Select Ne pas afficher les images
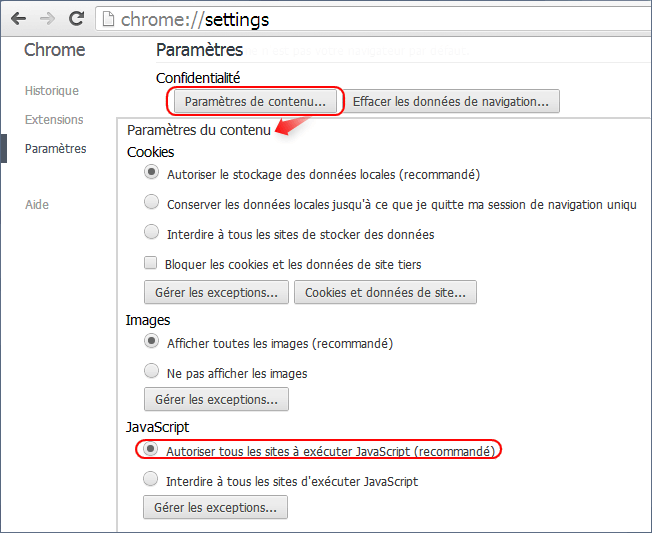Viewport: 652px width, 533px height. pos(151,371)
